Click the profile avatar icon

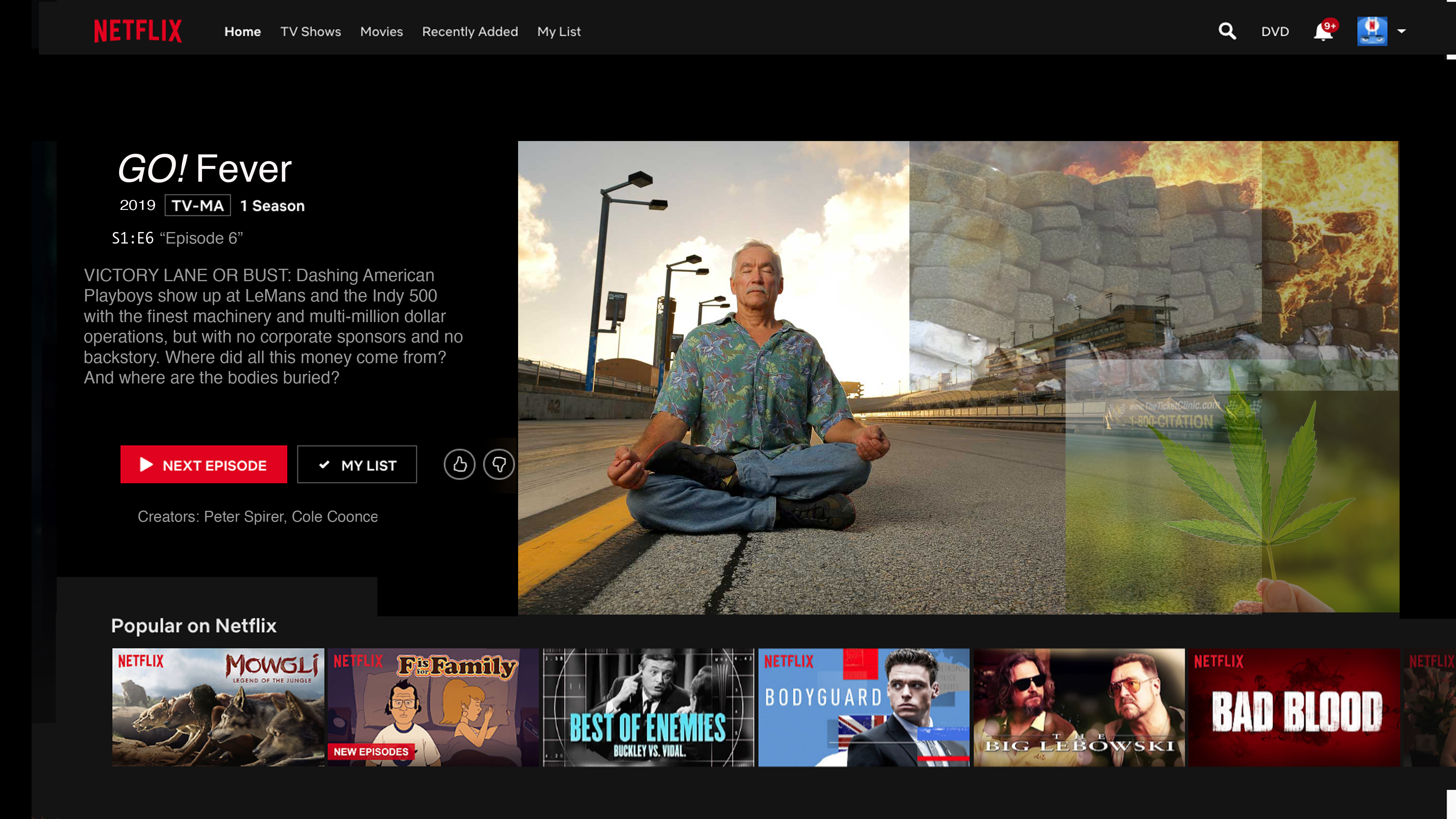click(x=1372, y=31)
